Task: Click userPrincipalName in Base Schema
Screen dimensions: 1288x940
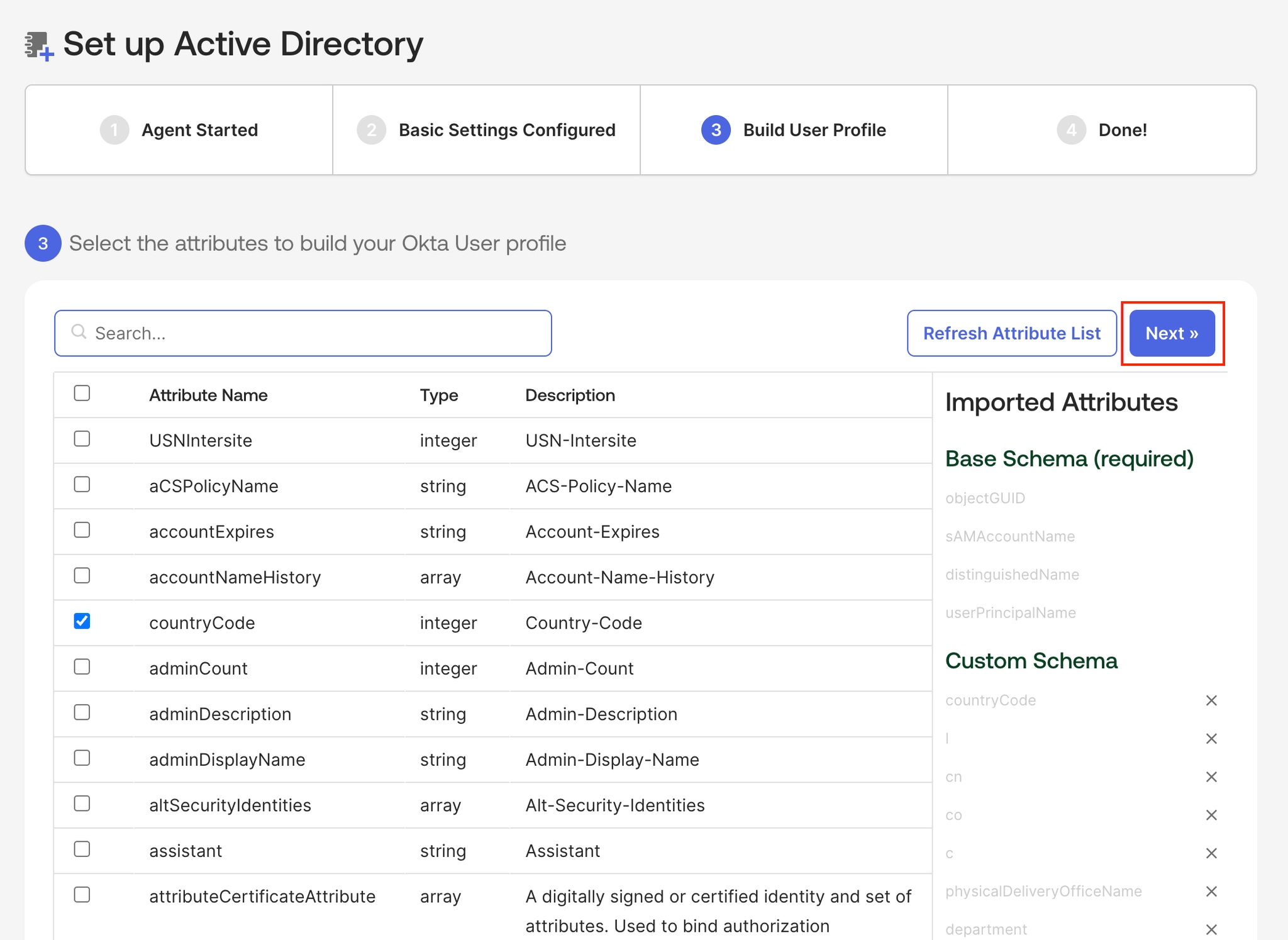Action: [x=1011, y=613]
